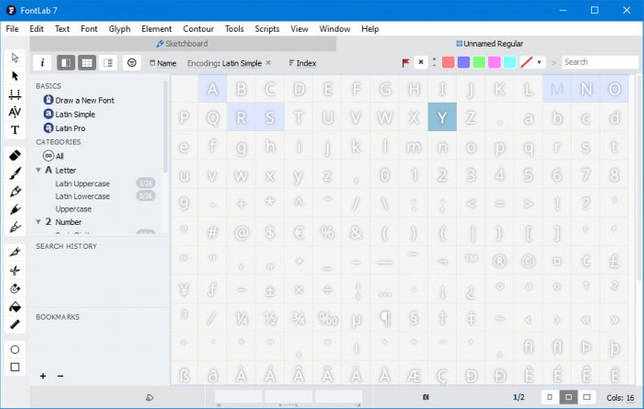This screenshot has width=644, height=409.
Task: Click the red flag icon
Action: pos(406,62)
